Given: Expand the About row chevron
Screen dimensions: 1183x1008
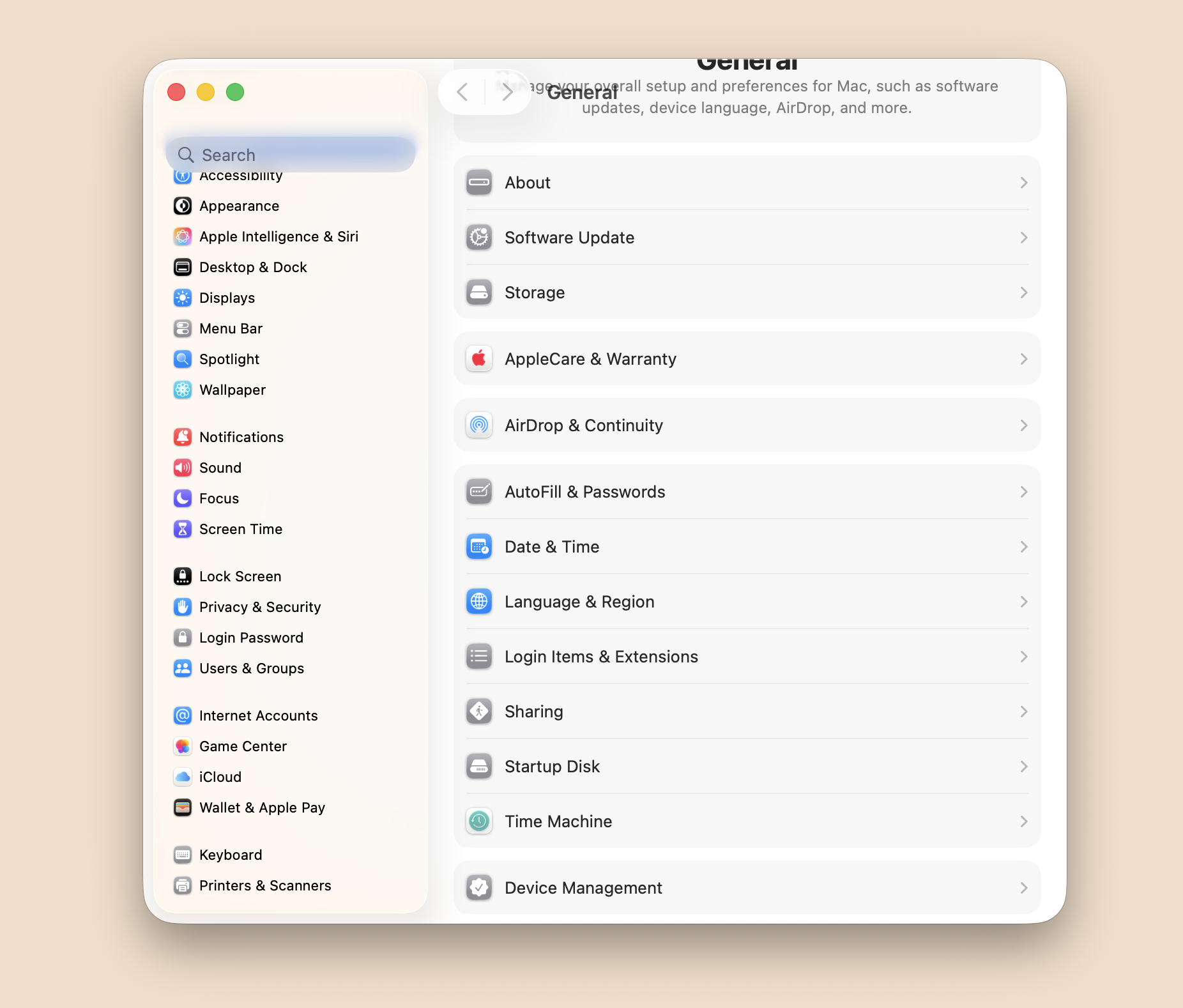Looking at the screenshot, I should tap(1024, 183).
